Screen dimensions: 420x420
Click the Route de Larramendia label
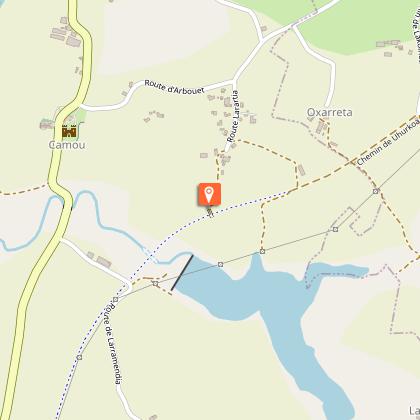coord(114,343)
